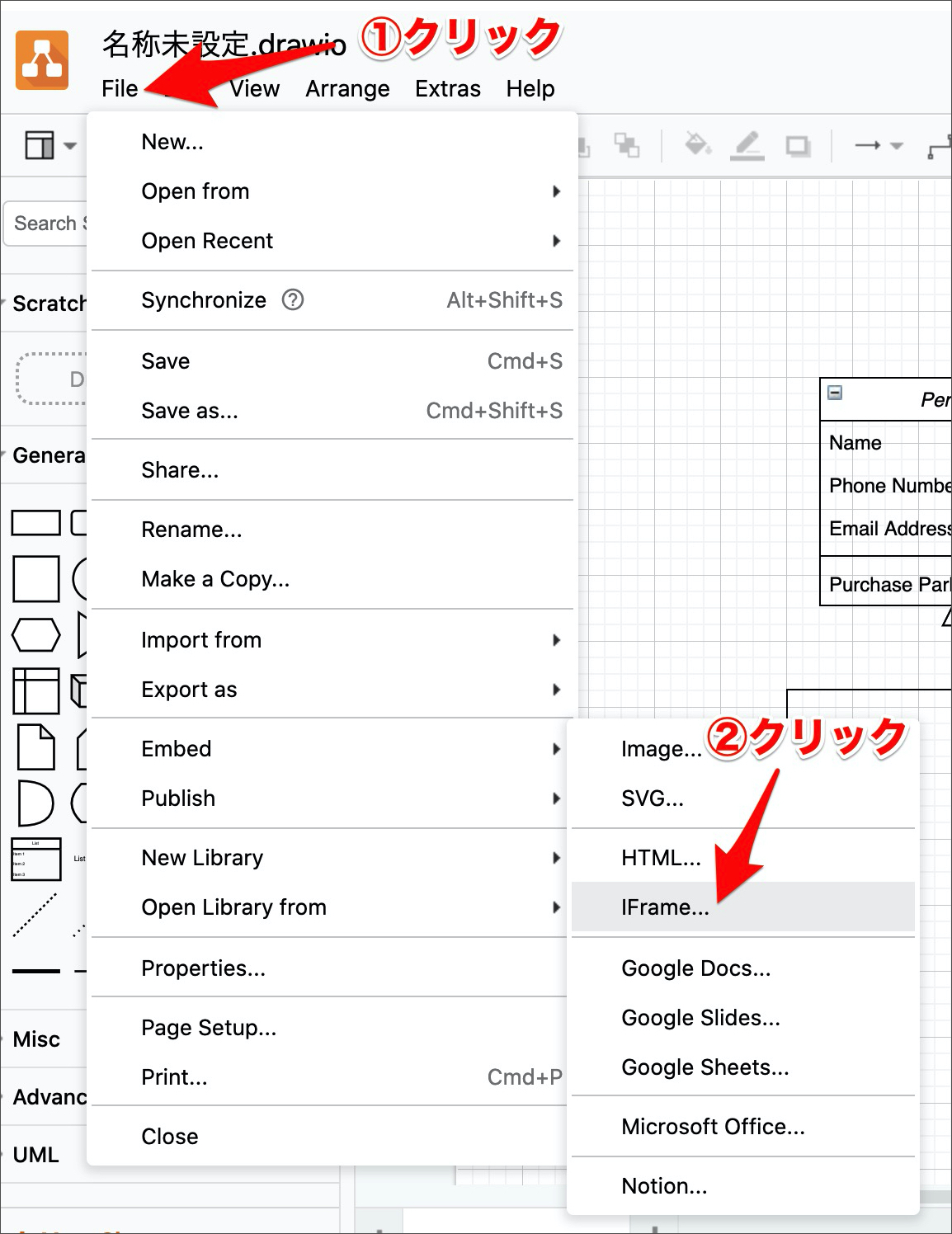This screenshot has width=952, height=1234.
Task: Open the connection arrow style dropdown
Action: click(x=879, y=146)
